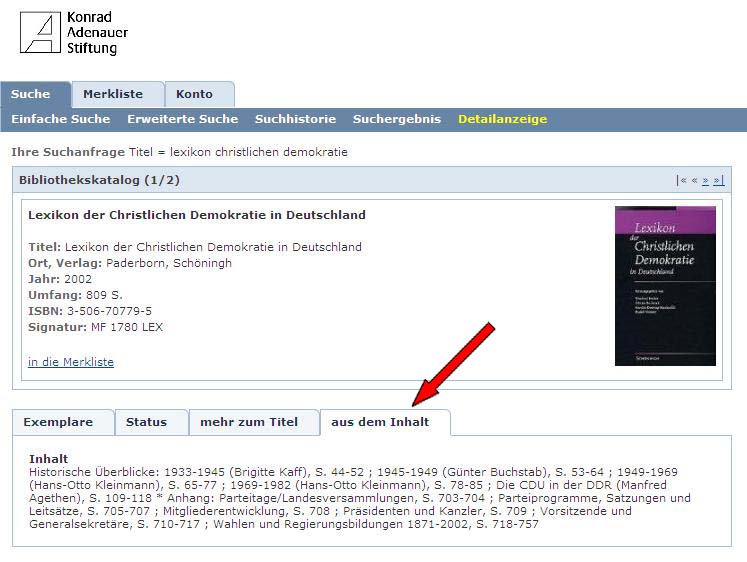Open the Konto tab
Image resolution: width=747 pixels, height=562 pixels.
pos(195,94)
